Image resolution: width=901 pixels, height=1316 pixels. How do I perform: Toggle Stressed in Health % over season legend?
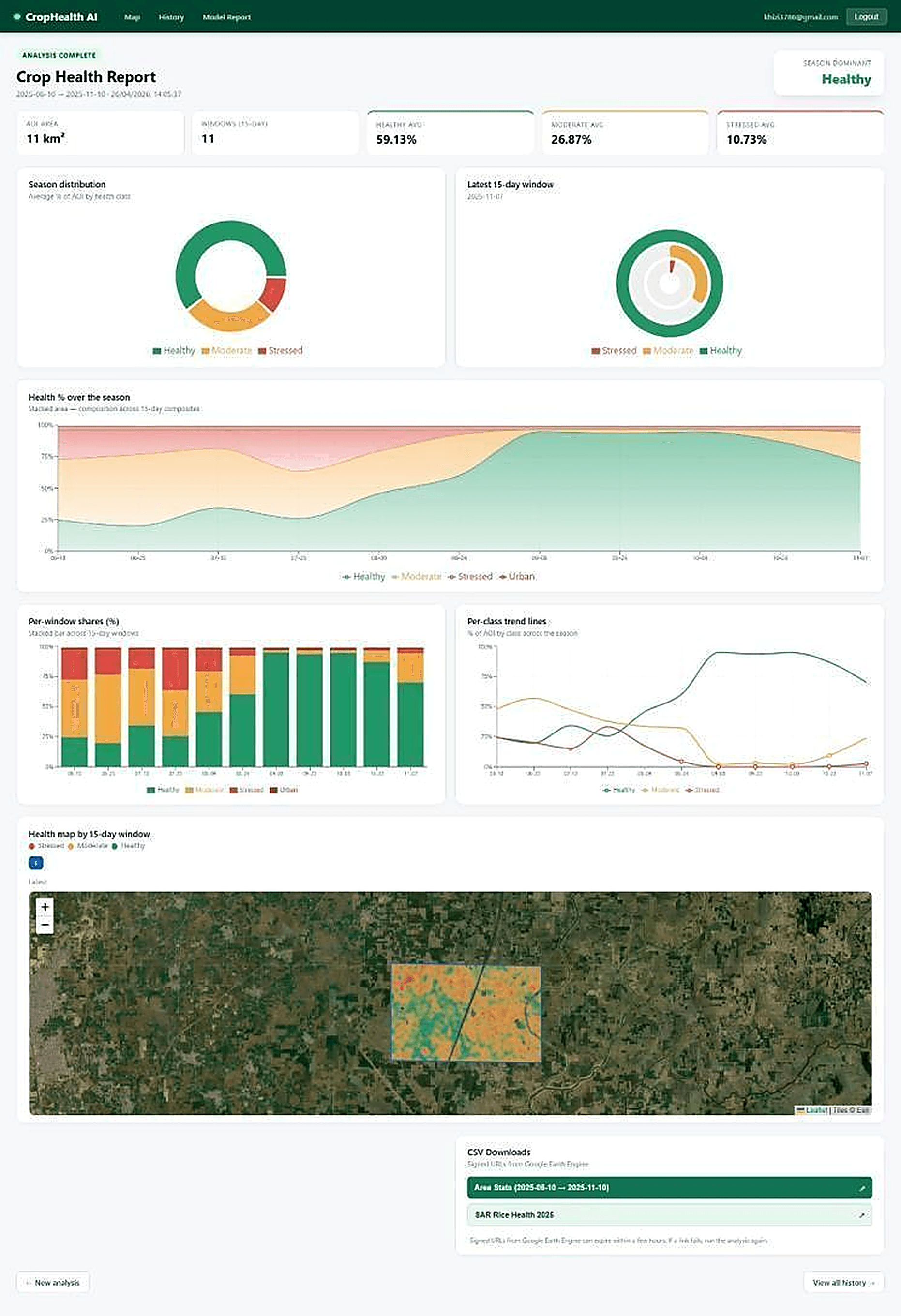(x=470, y=576)
